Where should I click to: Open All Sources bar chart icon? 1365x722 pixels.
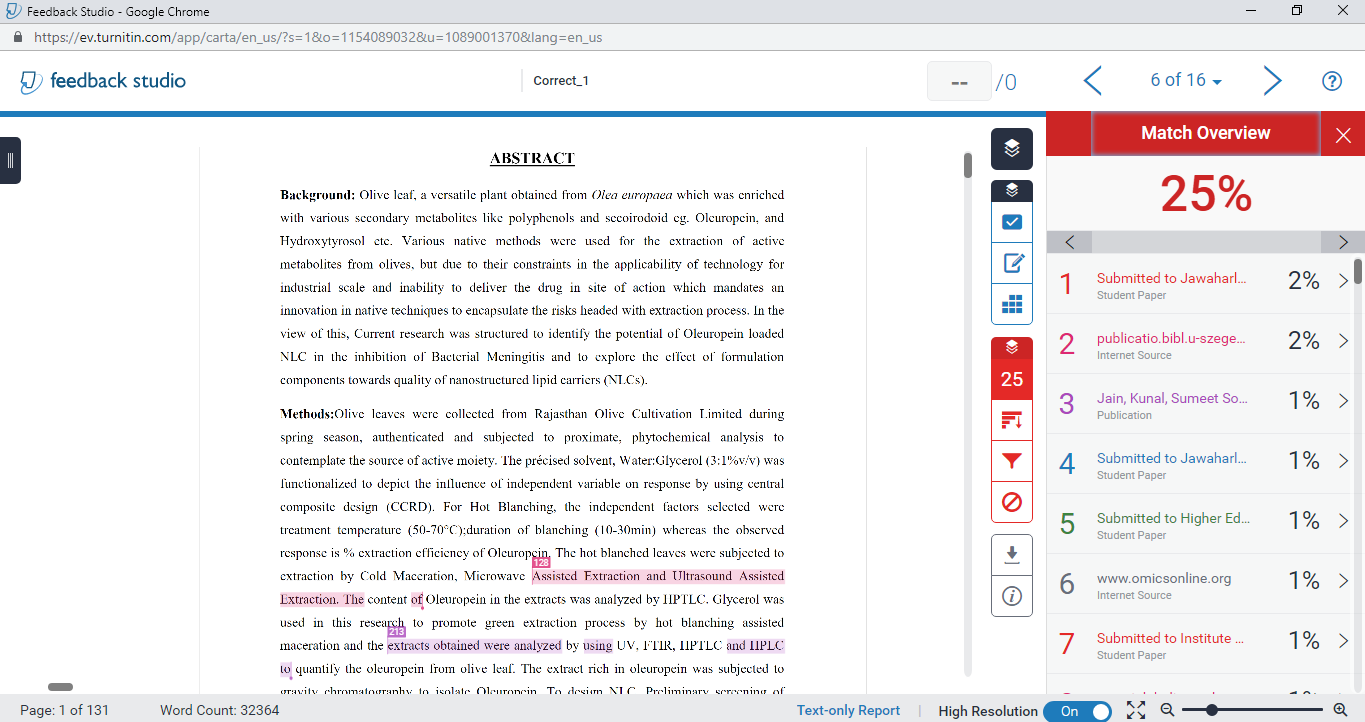pos(1011,420)
